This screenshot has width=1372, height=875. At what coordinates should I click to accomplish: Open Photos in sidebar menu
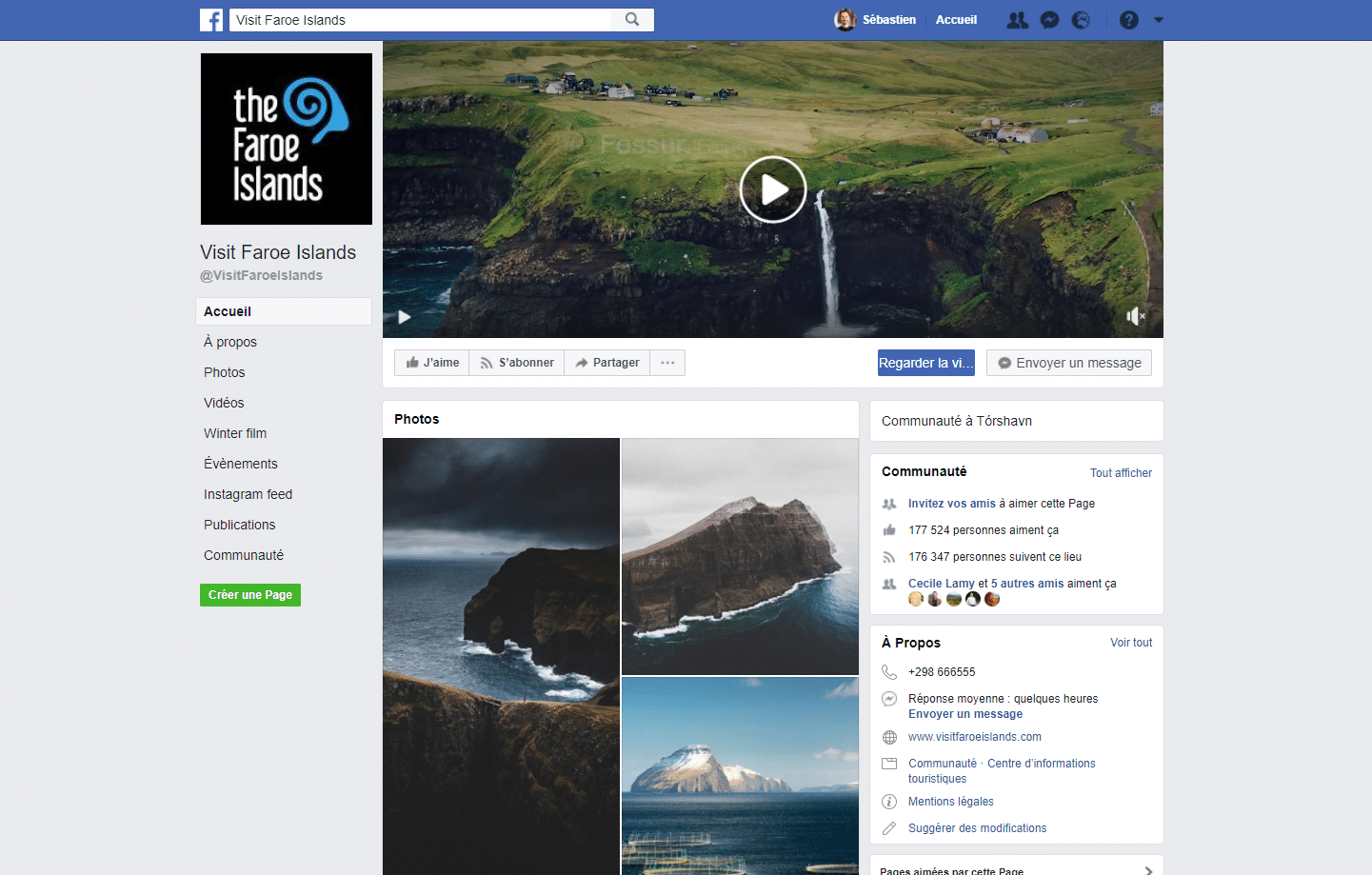(x=225, y=372)
